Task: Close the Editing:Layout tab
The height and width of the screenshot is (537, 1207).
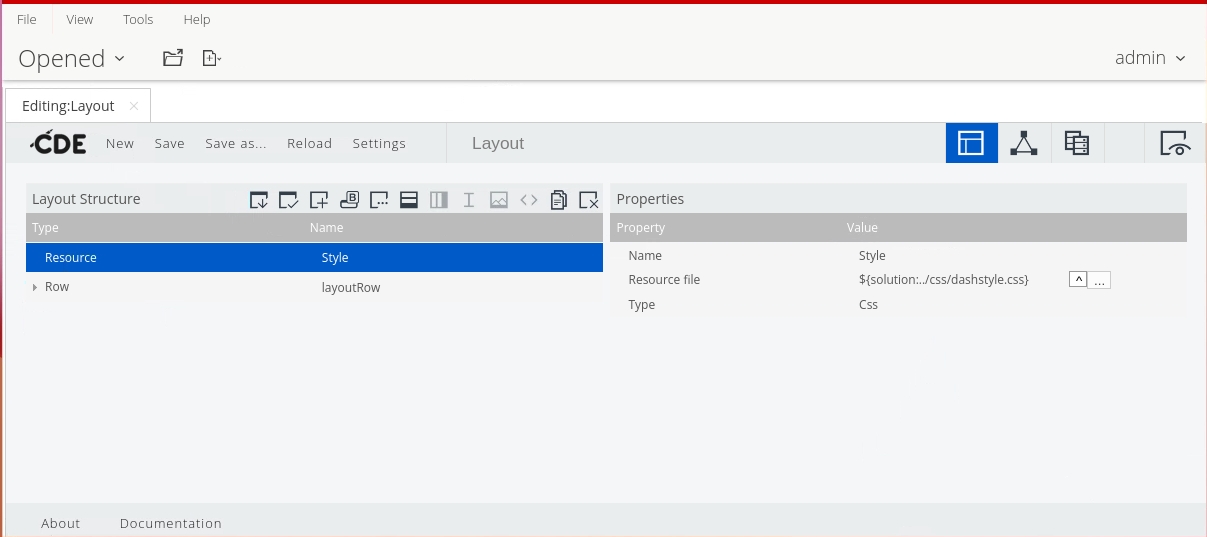Action: [134, 106]
